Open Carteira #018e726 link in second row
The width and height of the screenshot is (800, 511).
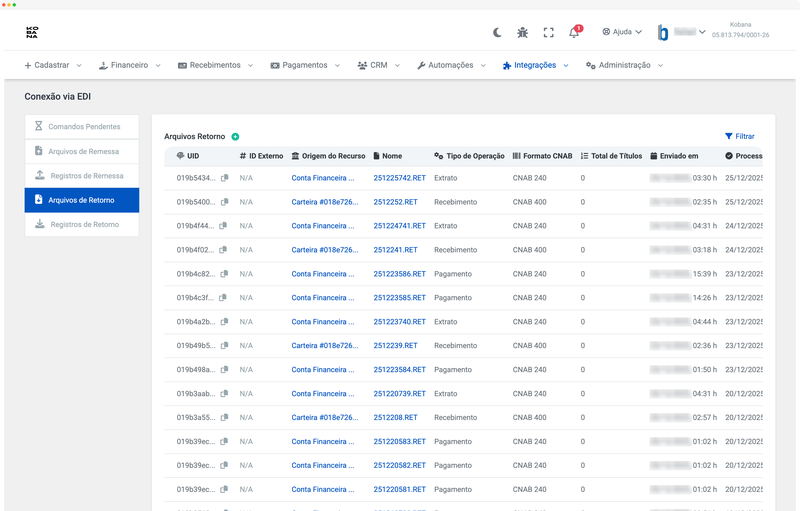tap(324, 202)
